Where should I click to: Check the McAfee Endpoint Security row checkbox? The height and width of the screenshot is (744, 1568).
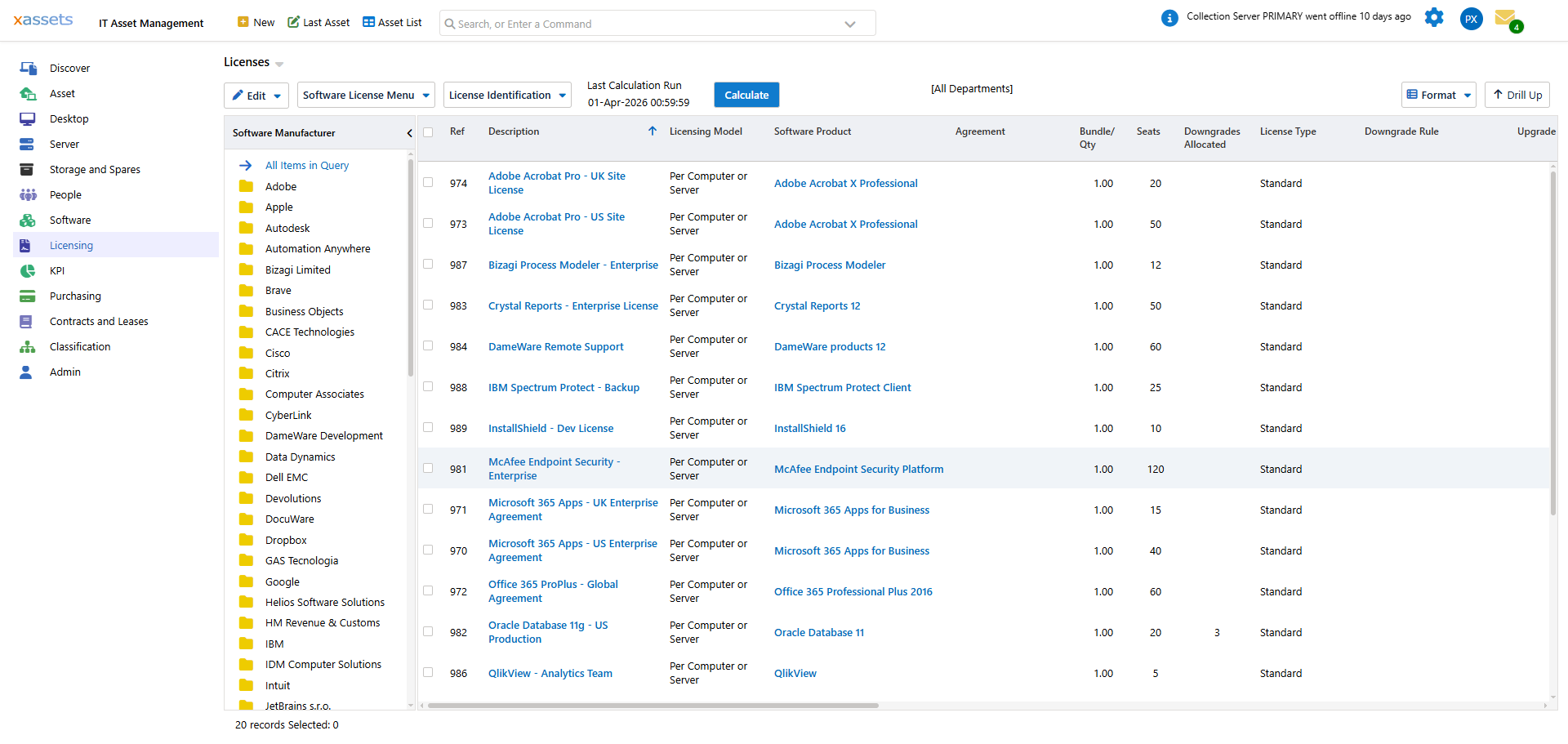coord(428,468)
